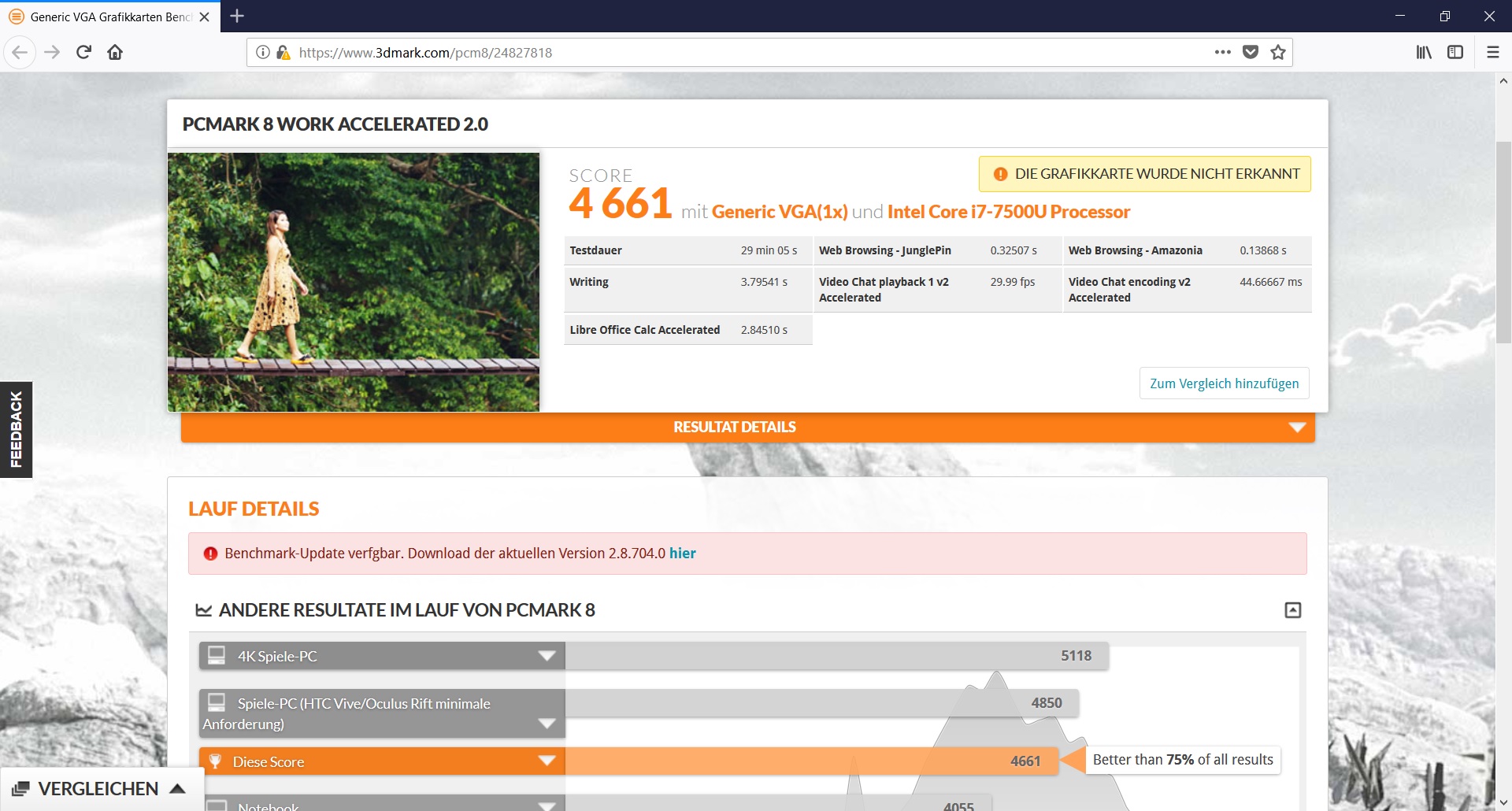
Task: Click Zum Vergleich hinzufügen button
Action: (1224, 383)
